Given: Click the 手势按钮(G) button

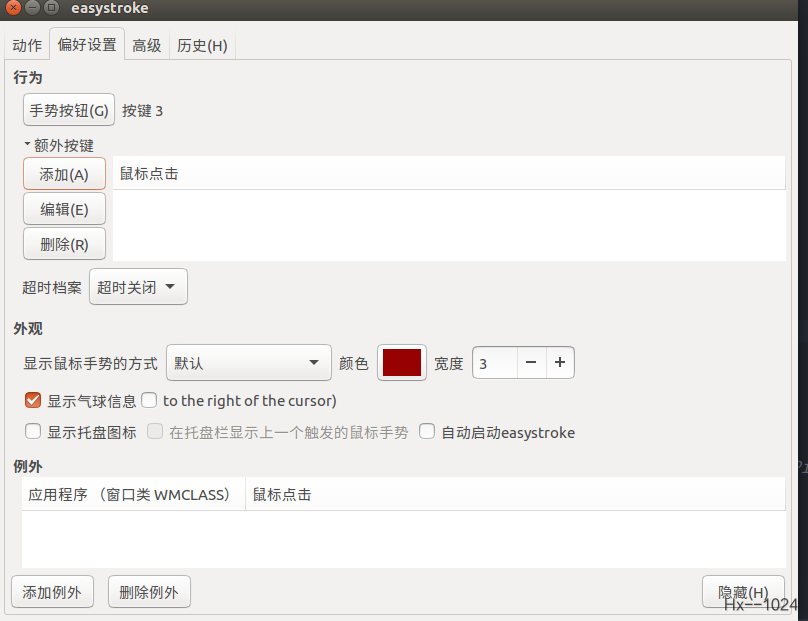Looking at the screenshot, I should [x=69, y=110].
